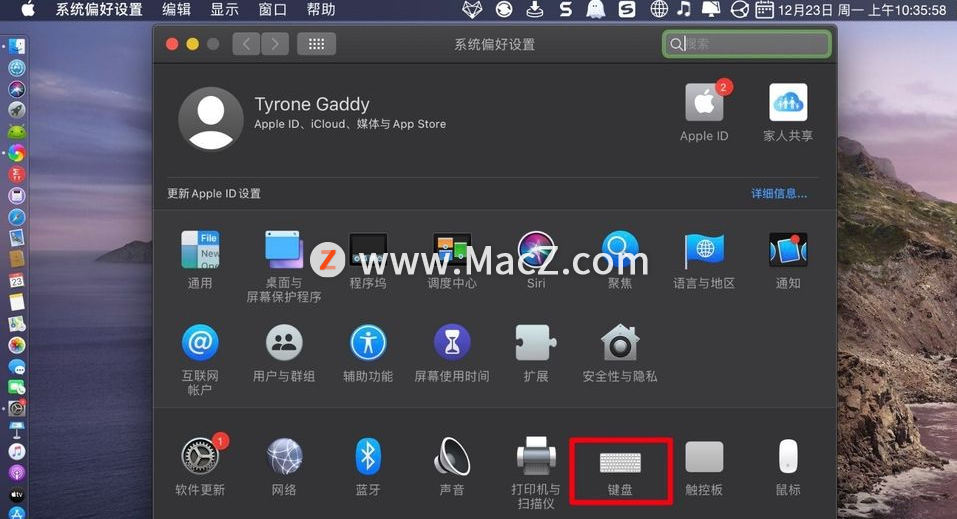This screenshot has width=957, height=519.
Task: Open 屏幕使用时间 preference pane
Action: pyautogui.click(x=452, y=353)
